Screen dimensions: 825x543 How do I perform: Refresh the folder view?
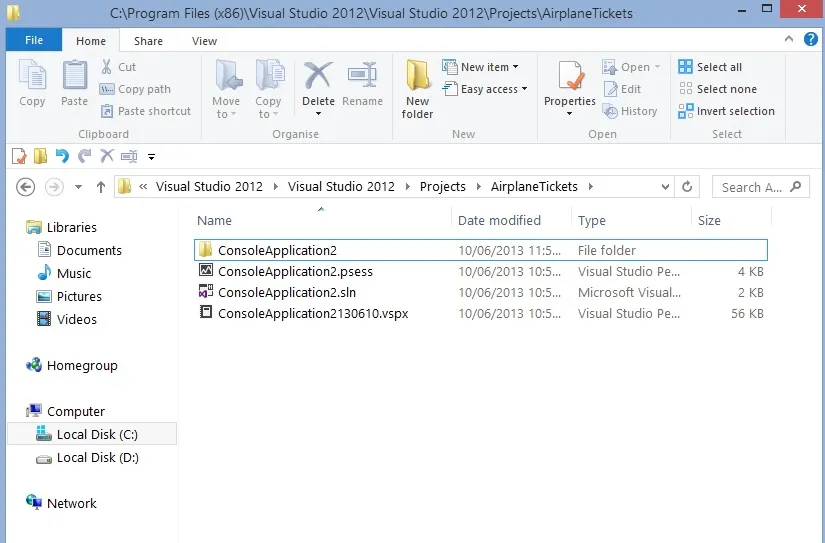pos(687,187)
